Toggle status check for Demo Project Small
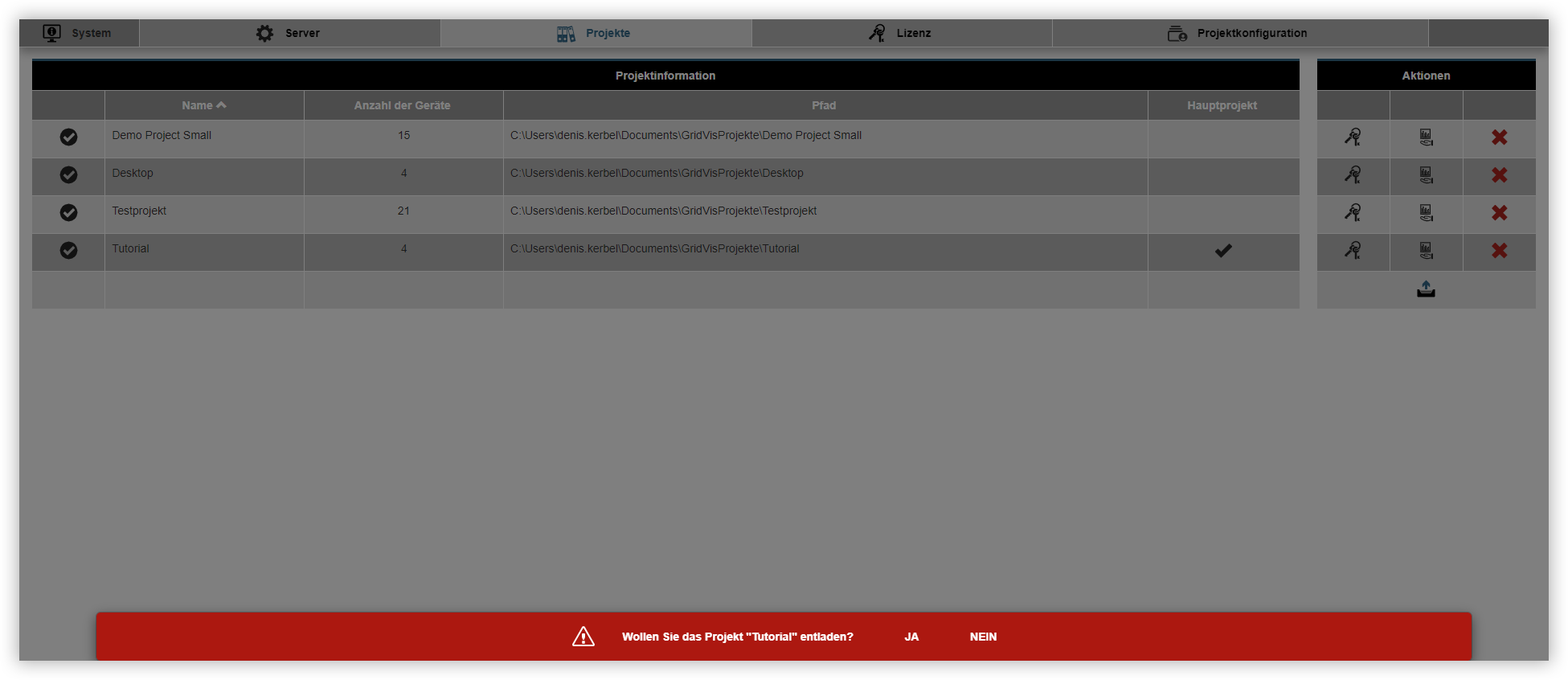 69,137
